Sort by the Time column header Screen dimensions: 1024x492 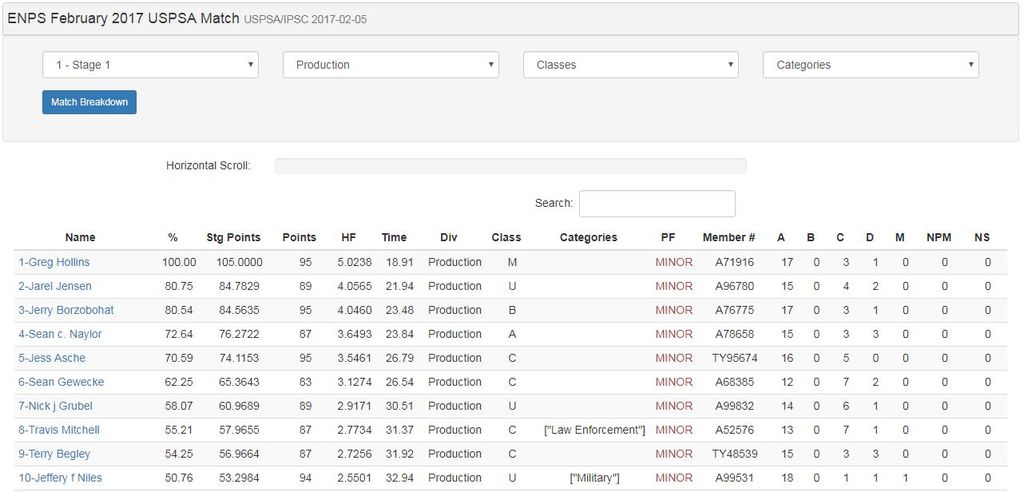tap(394, 237)
